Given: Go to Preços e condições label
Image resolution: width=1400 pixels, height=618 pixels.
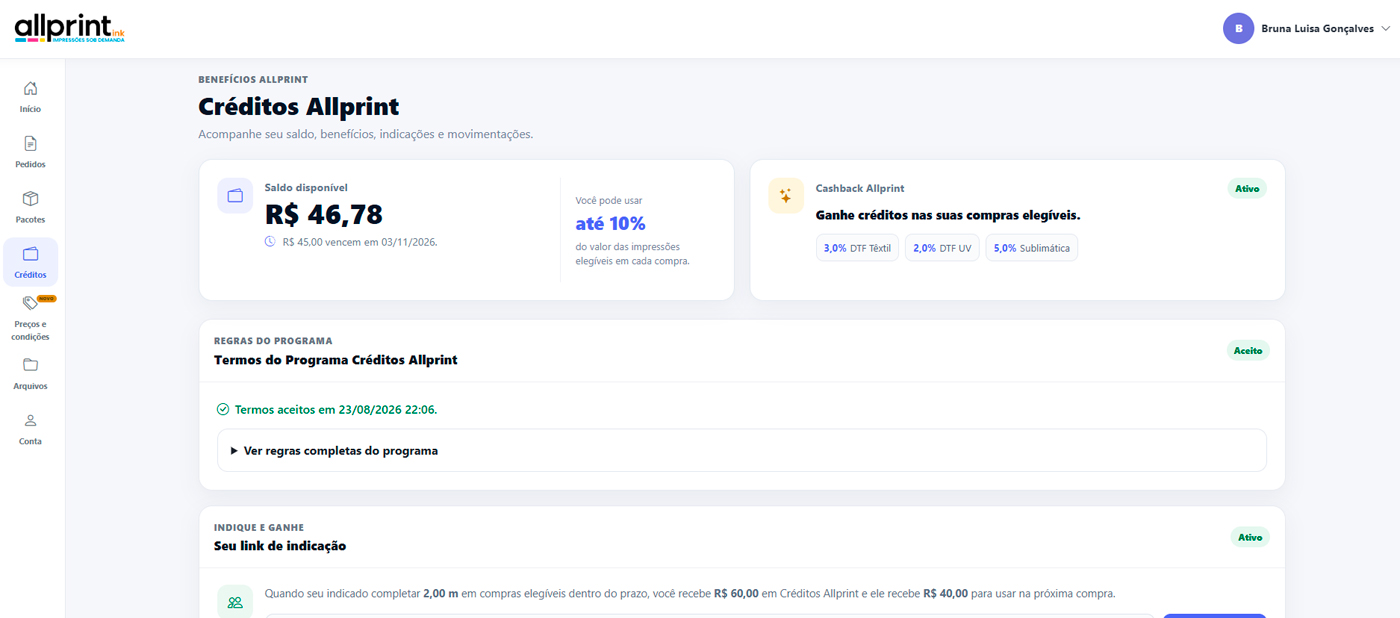Looking at the screenshot, I should click(x=30, y=330).
